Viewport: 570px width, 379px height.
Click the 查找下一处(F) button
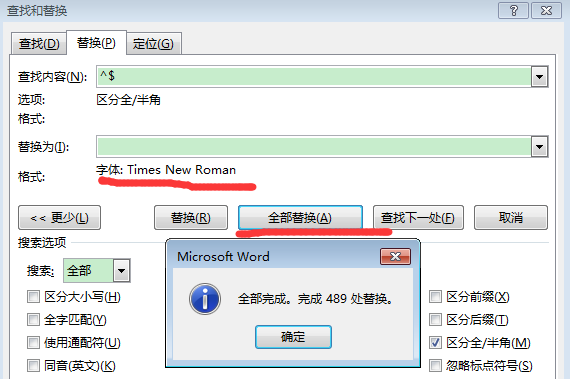418,218
